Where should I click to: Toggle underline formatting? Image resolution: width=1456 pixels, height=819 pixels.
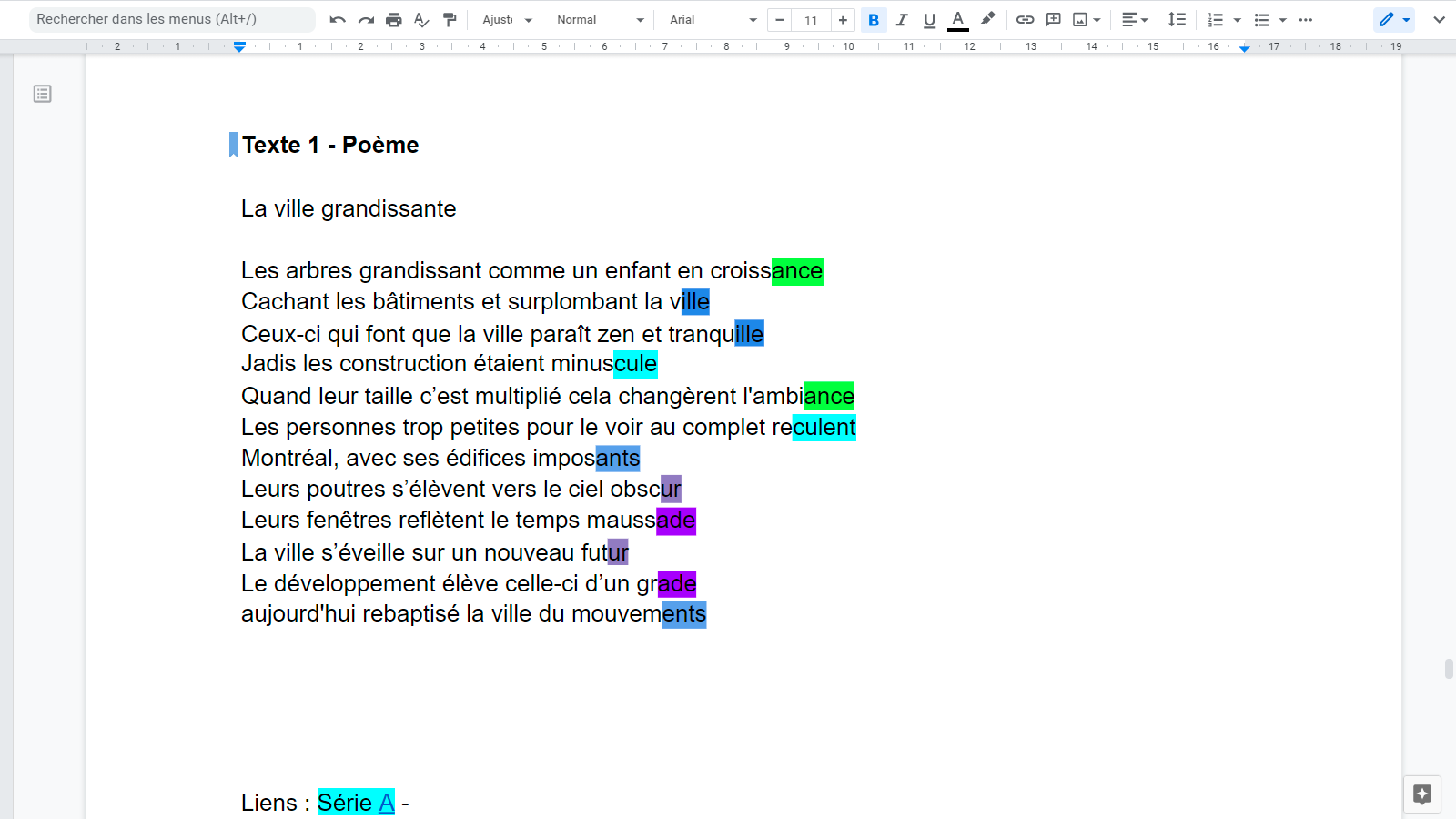click(929, 19)
